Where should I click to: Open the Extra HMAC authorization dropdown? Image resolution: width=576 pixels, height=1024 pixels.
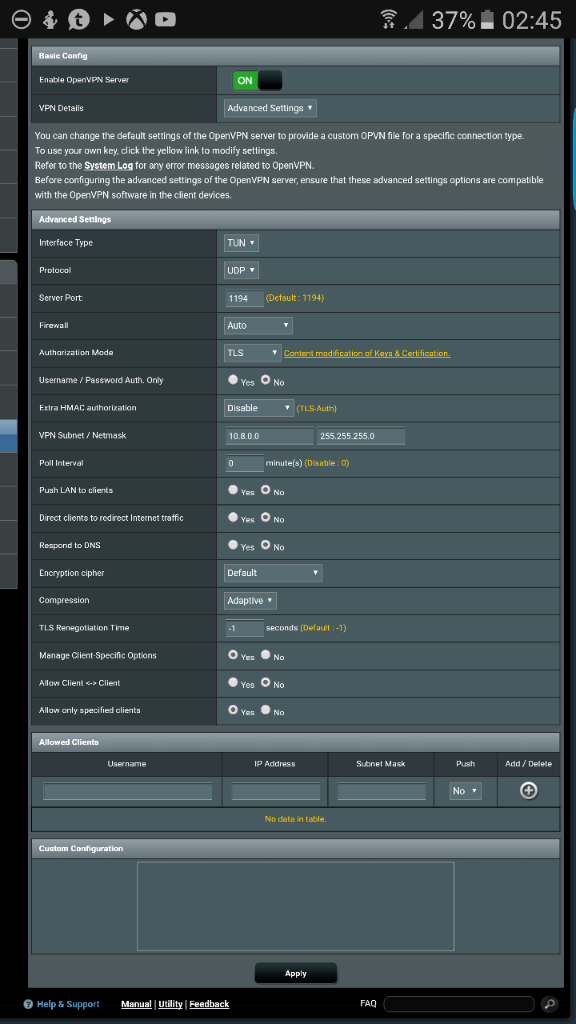[259, 408]
